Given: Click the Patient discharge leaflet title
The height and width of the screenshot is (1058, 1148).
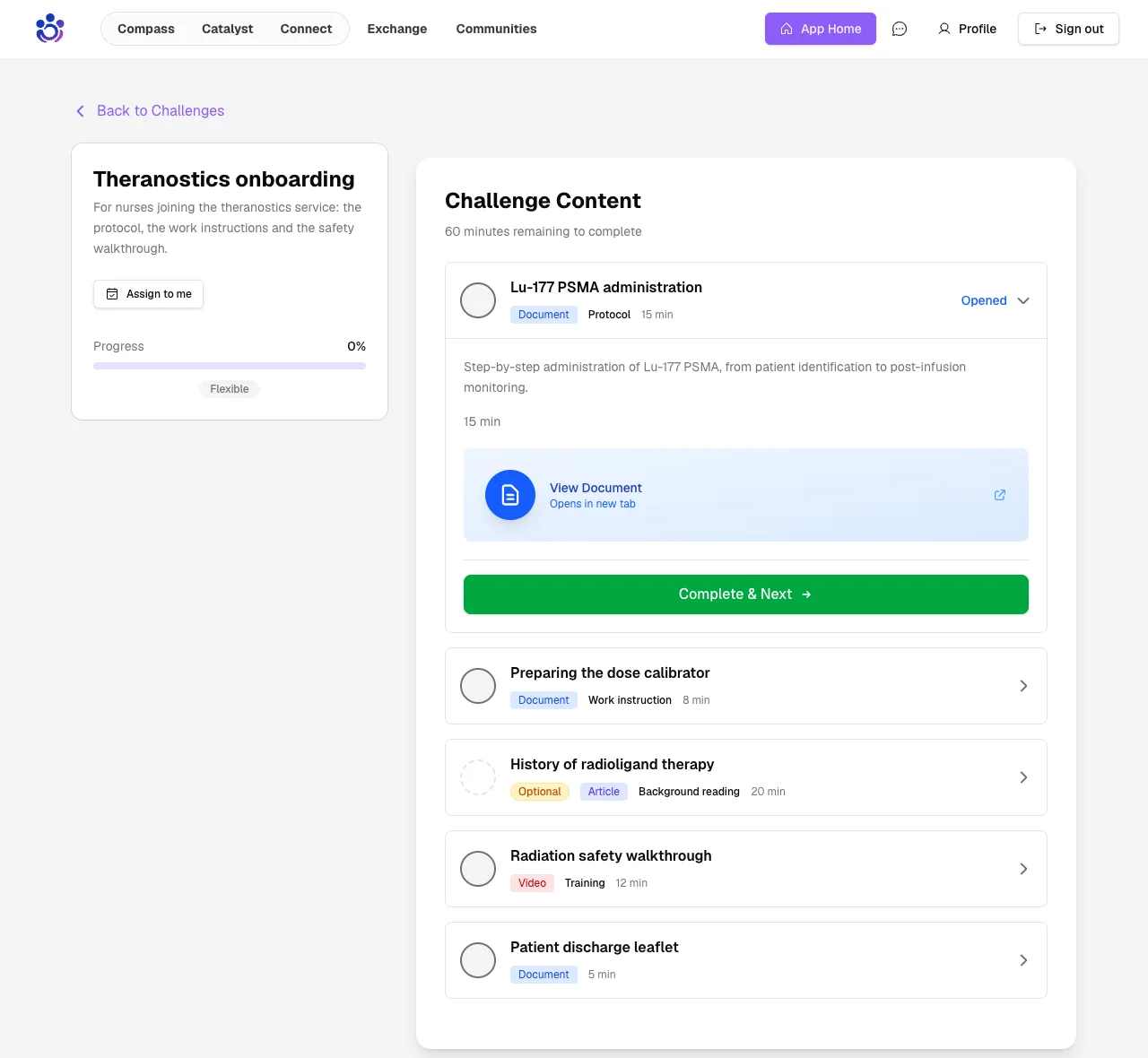Looking at the screenshot, I should [594, 947].
